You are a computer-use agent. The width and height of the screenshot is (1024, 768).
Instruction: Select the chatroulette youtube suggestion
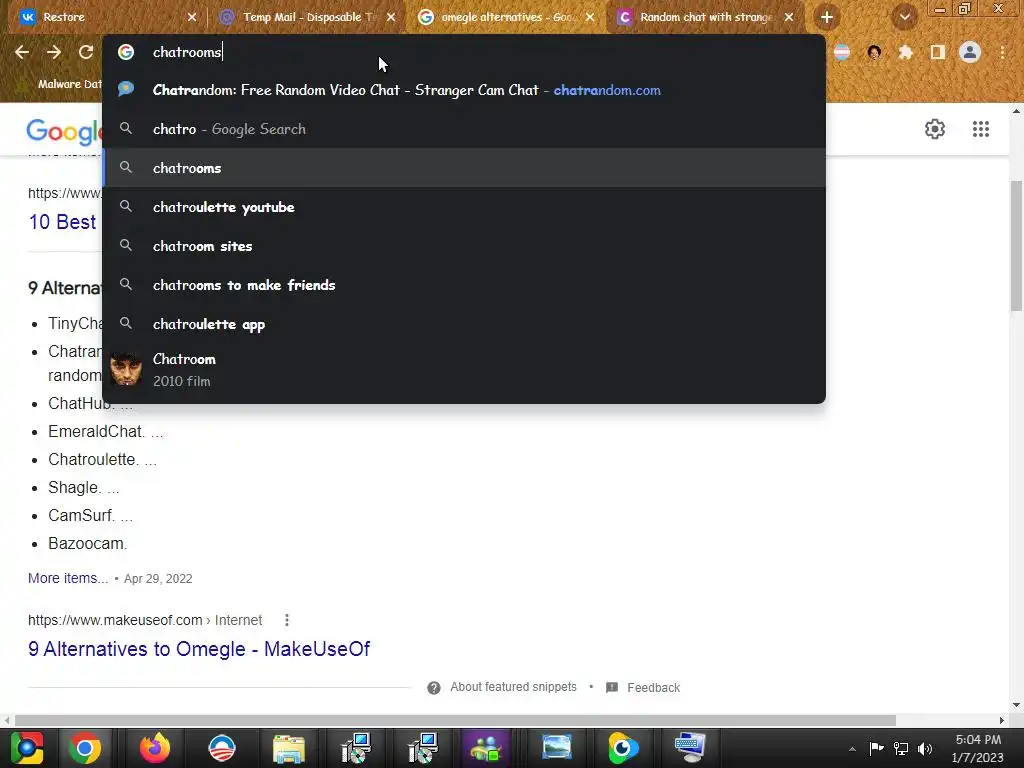pyautogui.click(x=464, y=207)
